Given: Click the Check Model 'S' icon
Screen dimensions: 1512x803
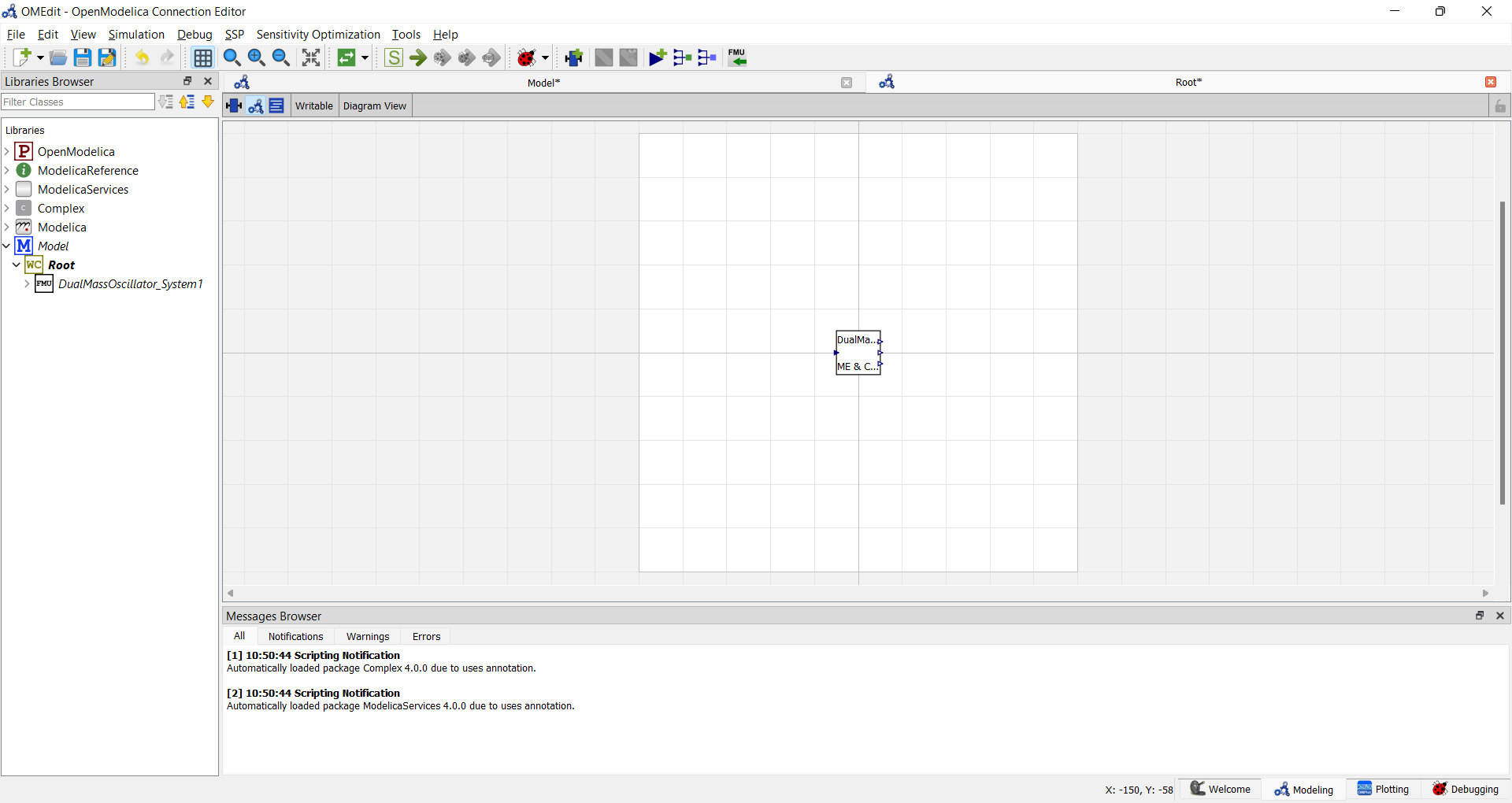Looking at the screenshot, I should 394,57.
